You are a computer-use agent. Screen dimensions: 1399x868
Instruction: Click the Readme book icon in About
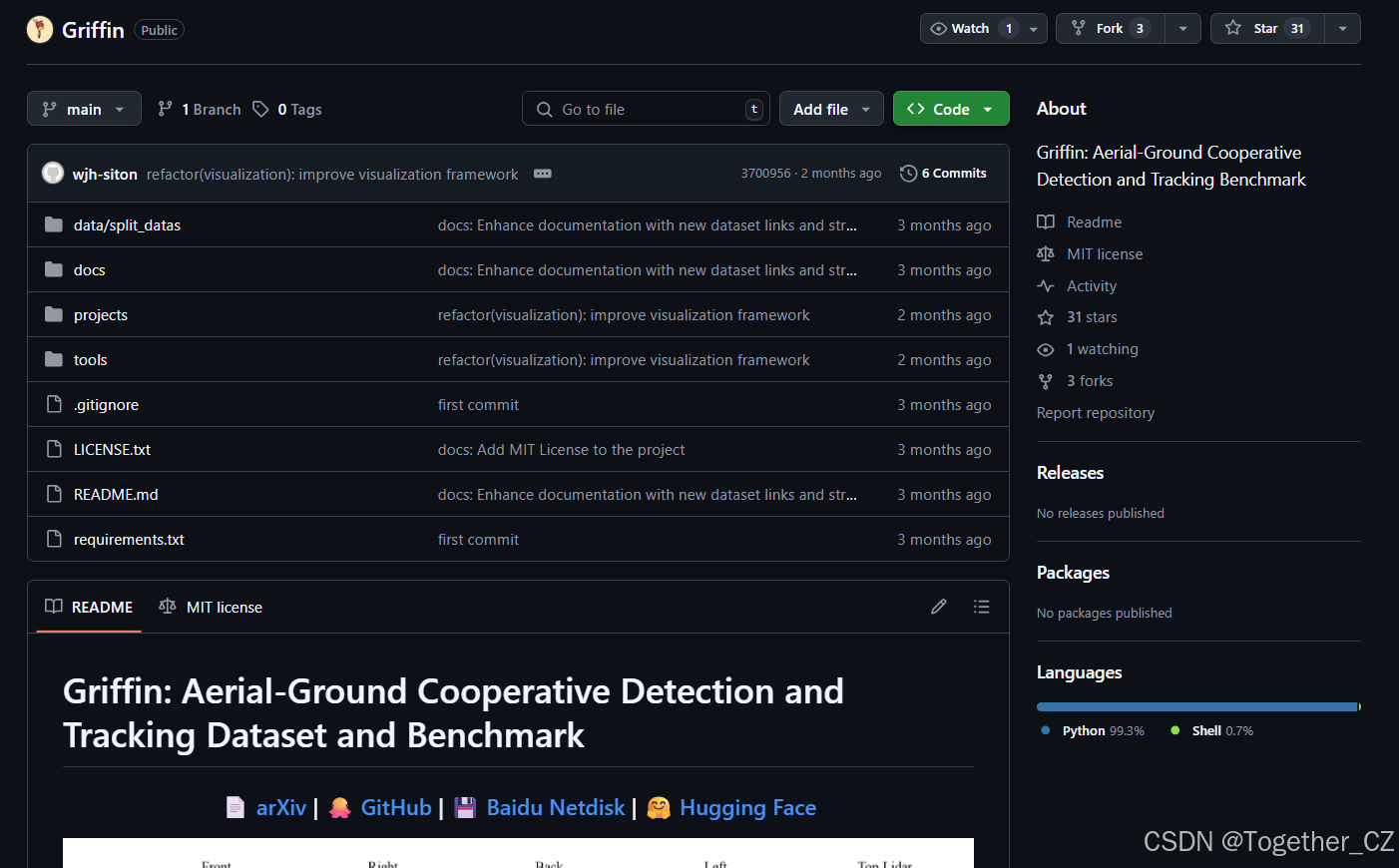click(x=1045, y=221)
